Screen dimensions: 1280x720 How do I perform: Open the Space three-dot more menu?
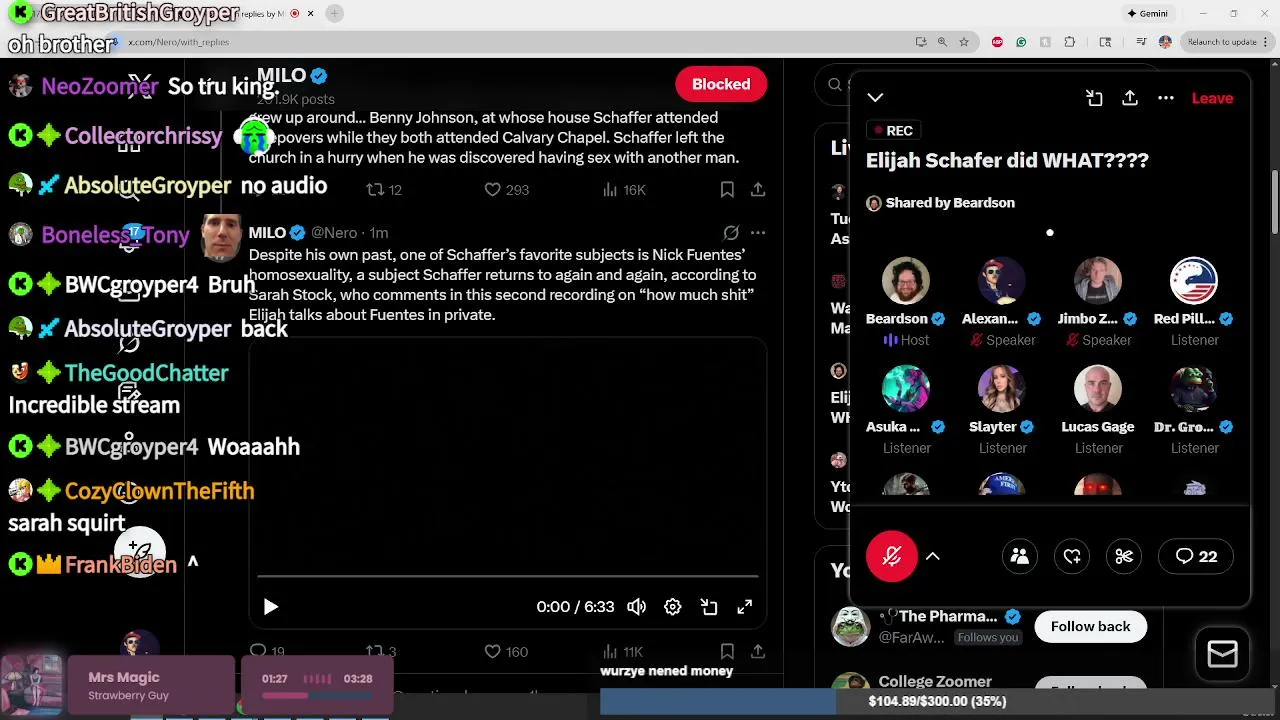(1166, 98)
